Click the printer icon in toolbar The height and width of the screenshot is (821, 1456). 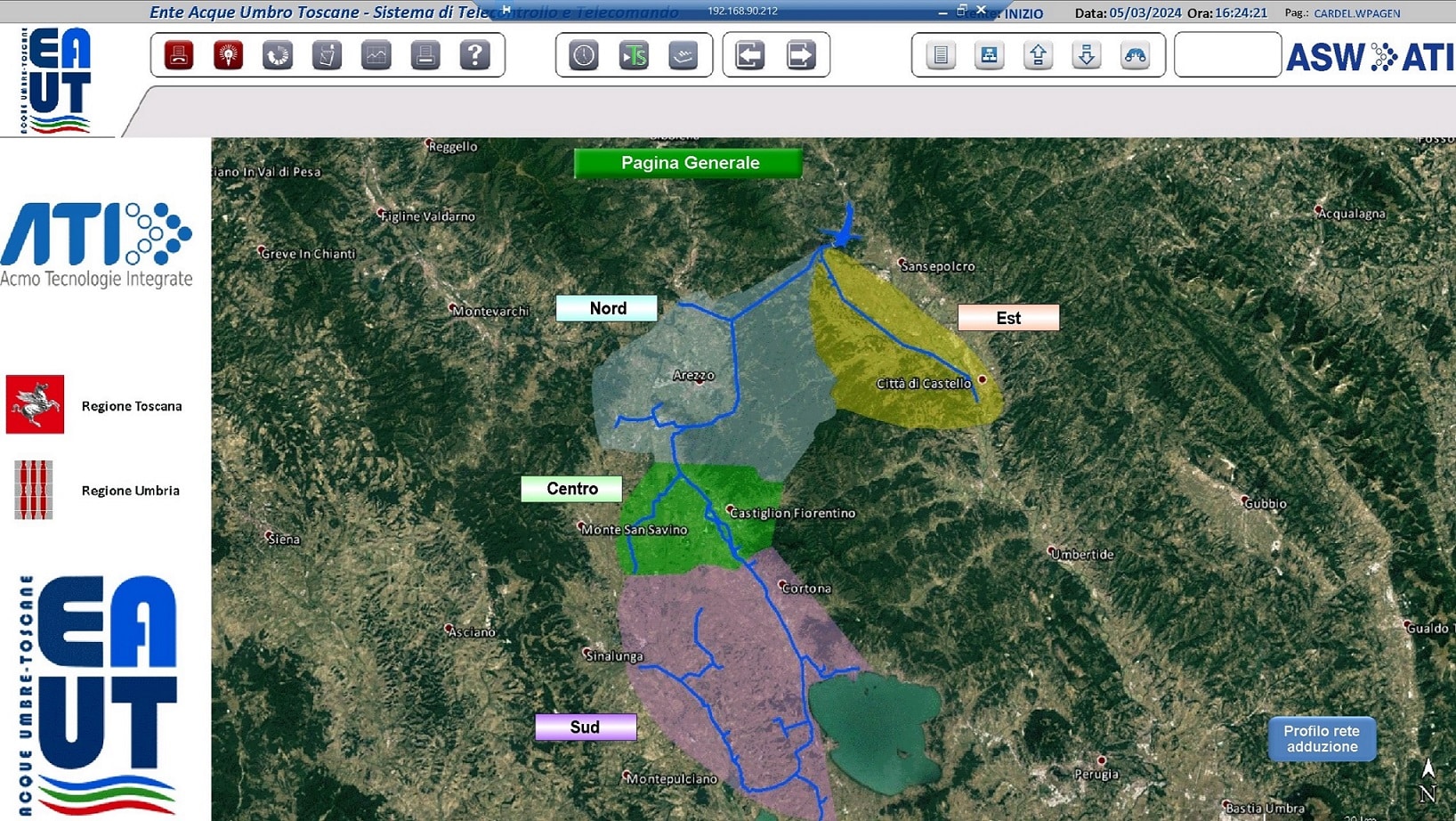pos(425,55)
